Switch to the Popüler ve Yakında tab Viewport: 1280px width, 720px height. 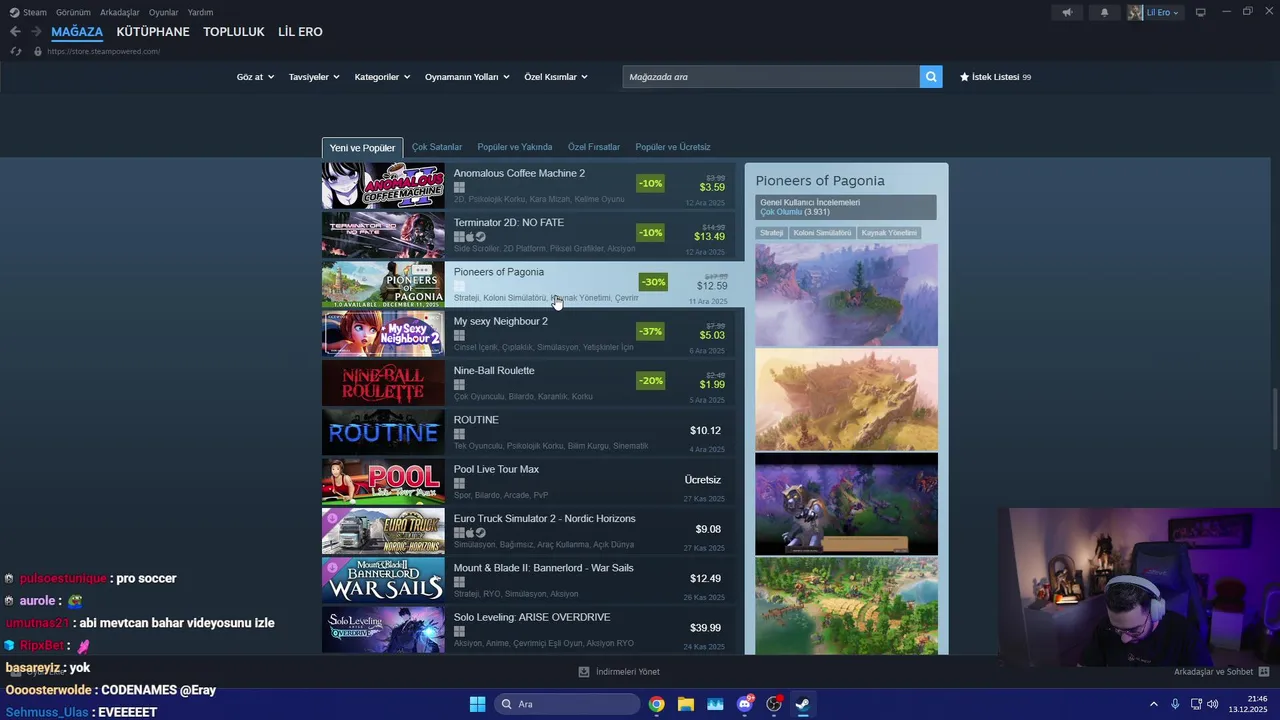(x=515, y=147)
